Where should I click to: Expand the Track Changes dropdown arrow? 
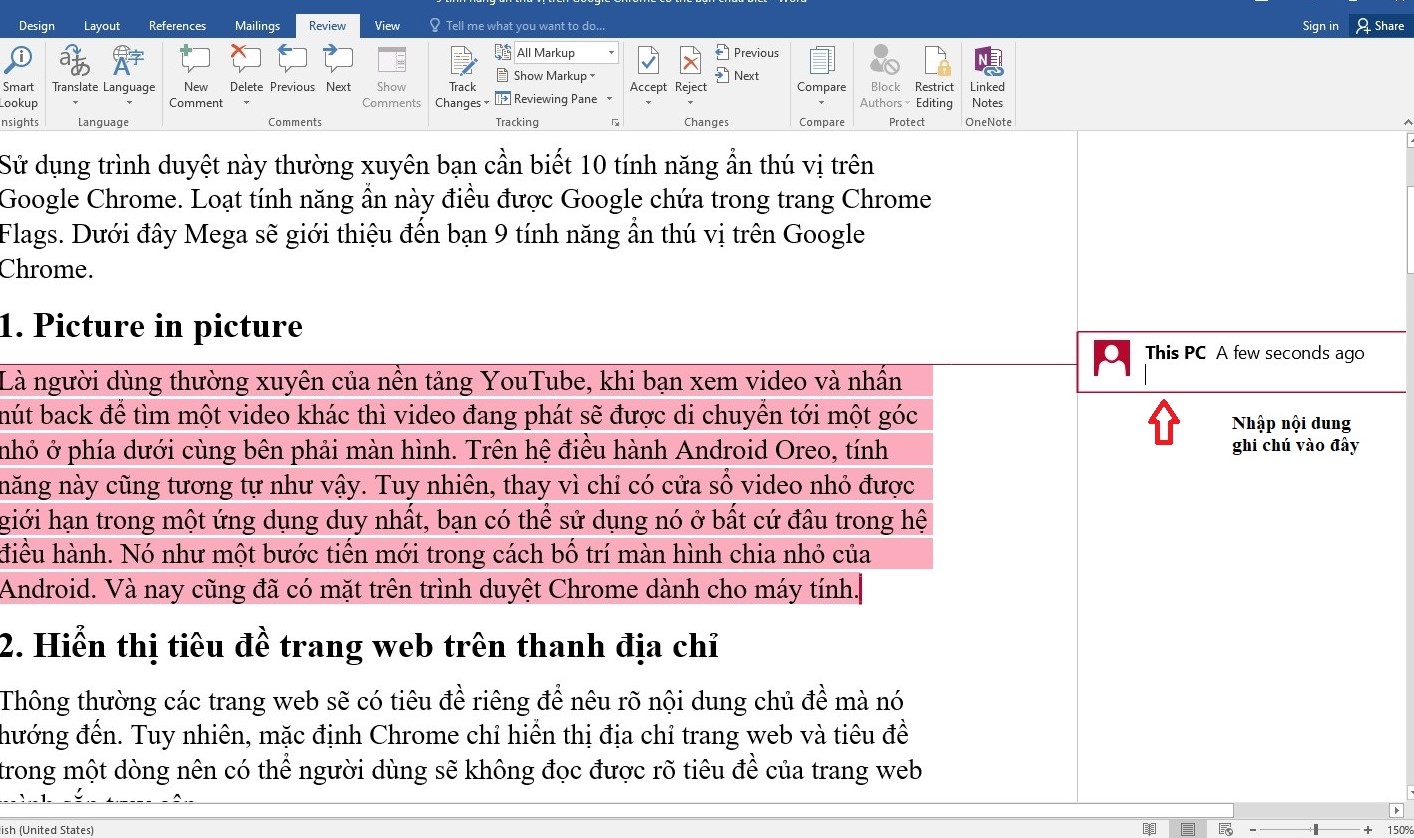pyautogui.click(x=486, y=103)
